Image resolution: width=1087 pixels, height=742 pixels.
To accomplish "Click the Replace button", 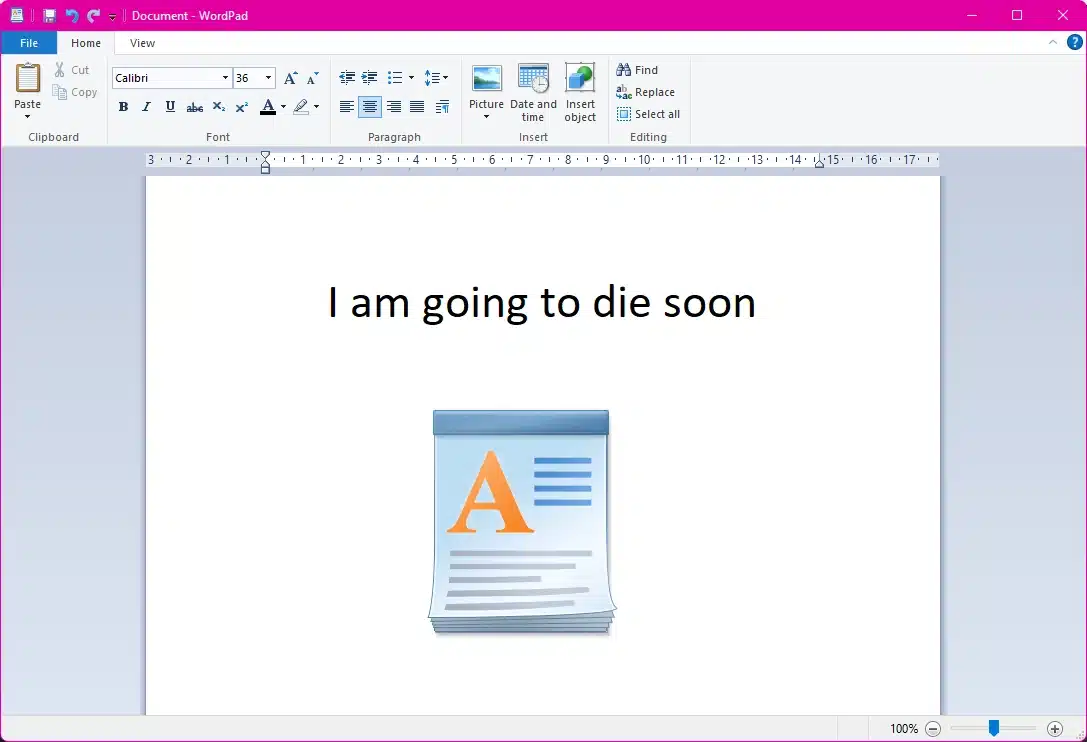I will click(646, 92).
